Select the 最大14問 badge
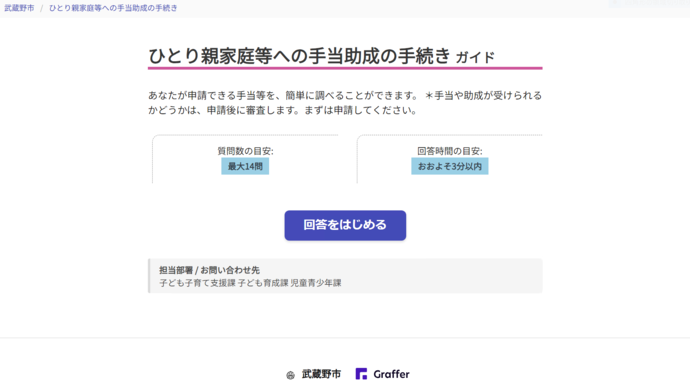Image resolution: width=690 pixels, height=389 pixels. [245, 166]
